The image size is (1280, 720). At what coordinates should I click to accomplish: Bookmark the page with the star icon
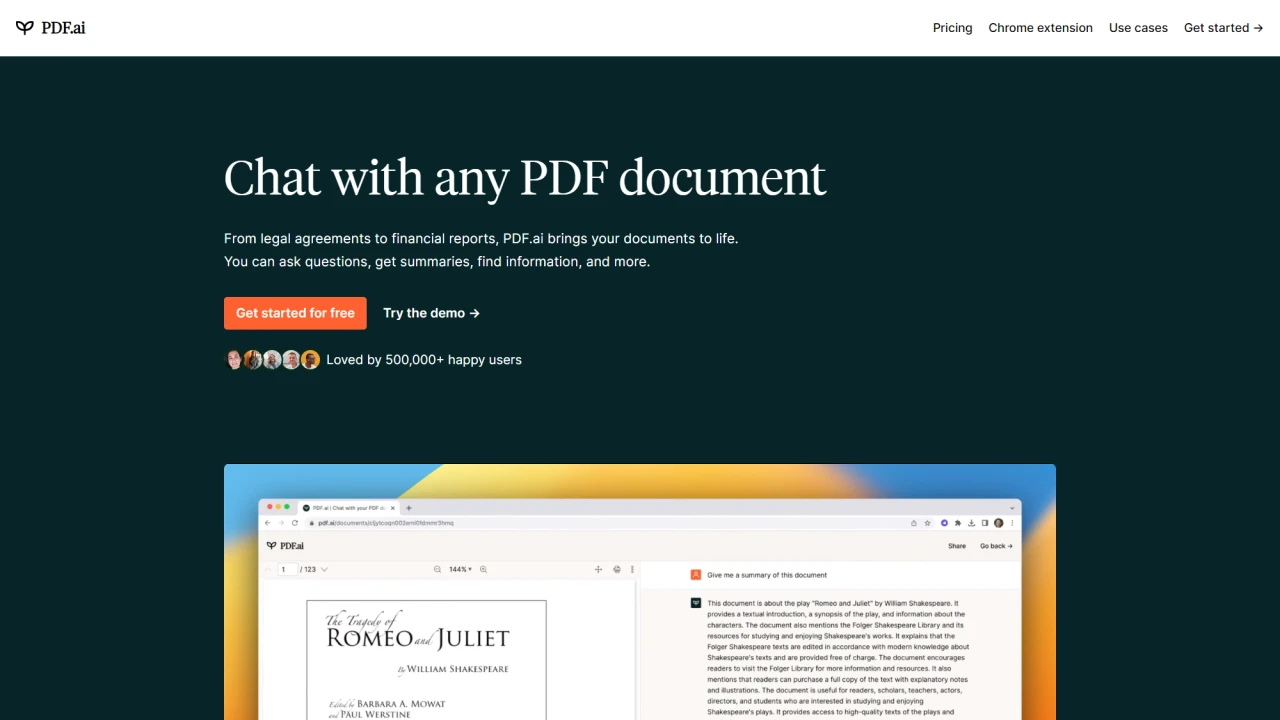(x=927, y=523)
